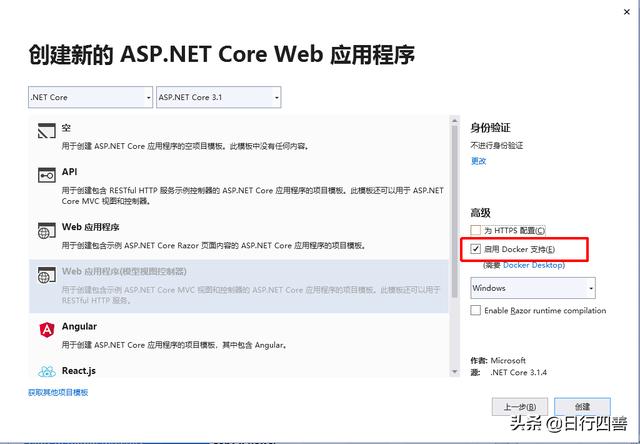Toggle Enable Razor runtime compilation checkbox
Screen dimensions: 640x444
(476, 310)
